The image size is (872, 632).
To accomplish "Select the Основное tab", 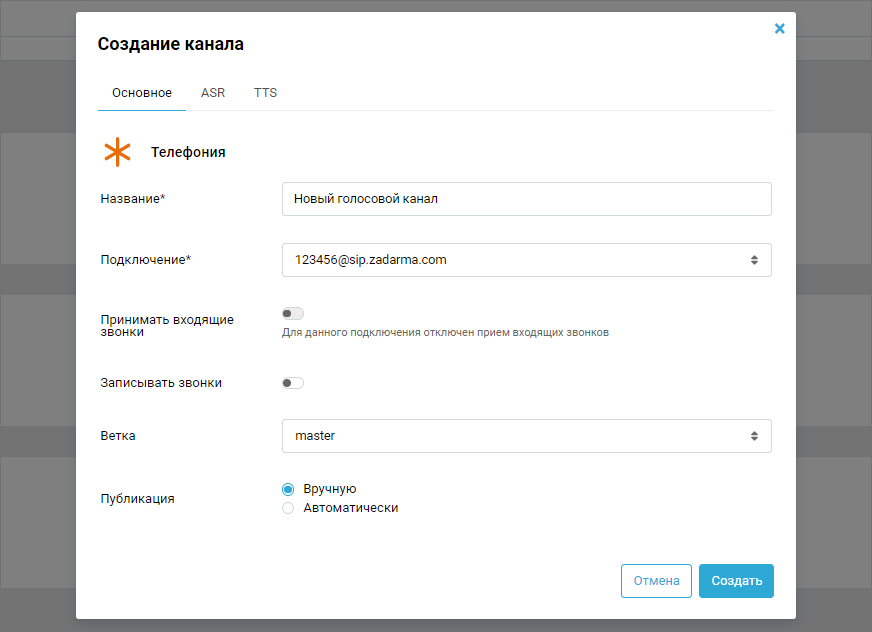I will click(142, 93).
